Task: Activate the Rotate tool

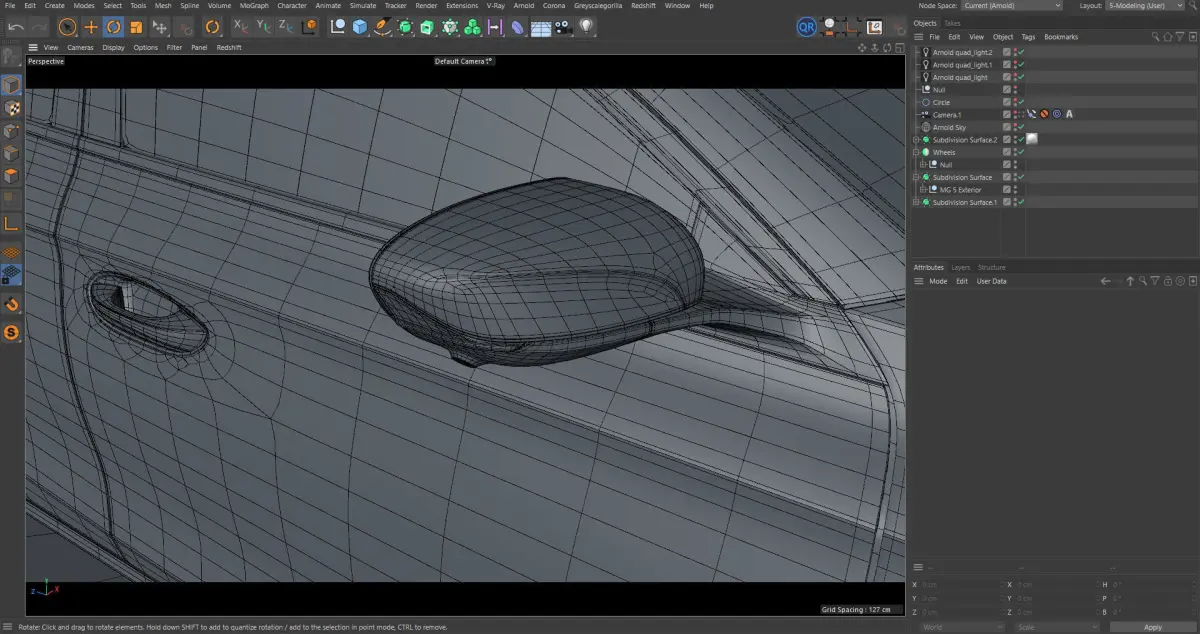Action: [x=114, y=27]
